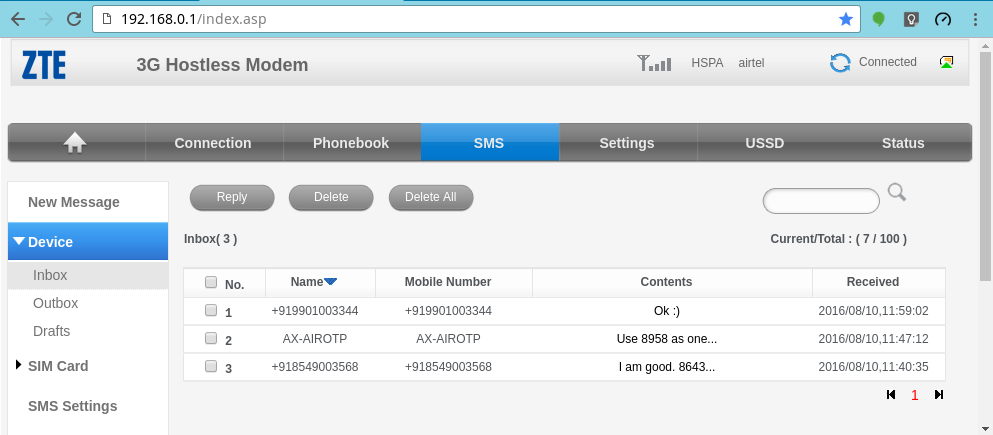Screen dimensions: 993x435
Task: Go to last page of inbox
Action: 938,395
